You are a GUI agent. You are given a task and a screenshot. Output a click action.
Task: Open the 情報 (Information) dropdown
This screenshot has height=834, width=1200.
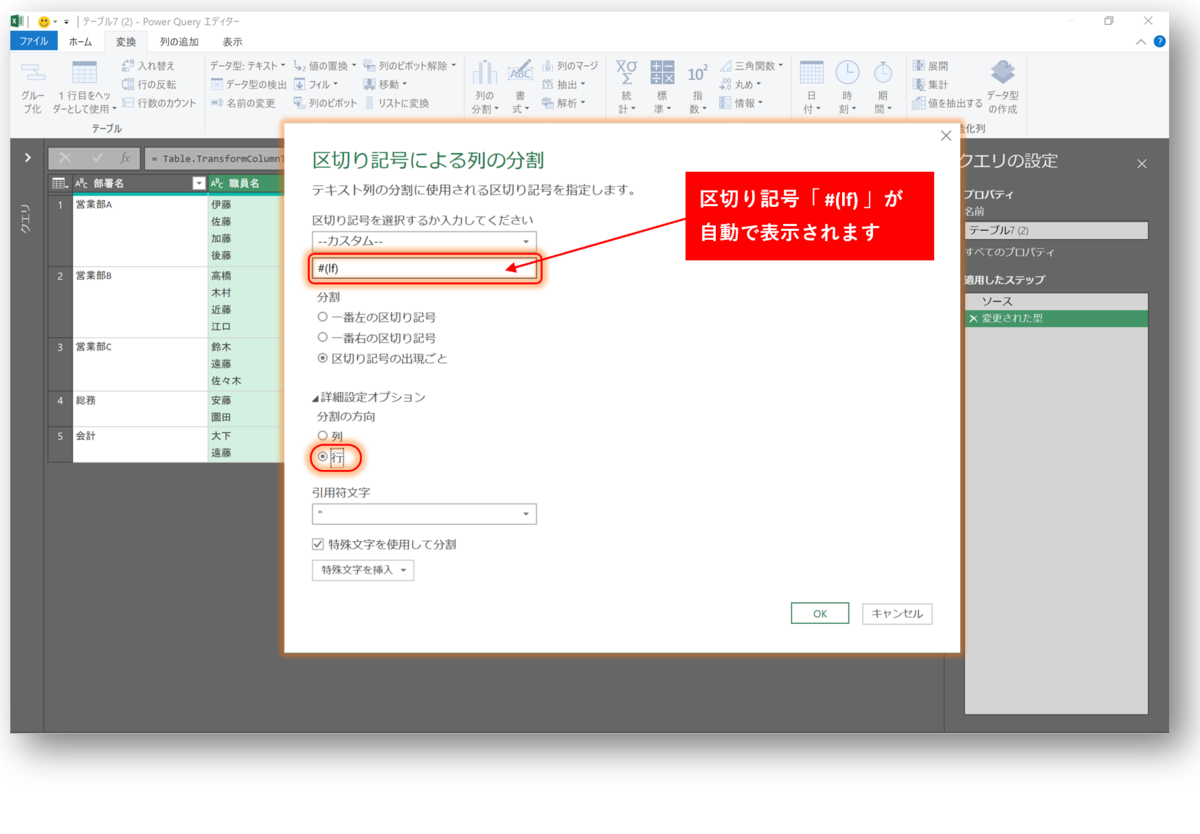[741, 102]
